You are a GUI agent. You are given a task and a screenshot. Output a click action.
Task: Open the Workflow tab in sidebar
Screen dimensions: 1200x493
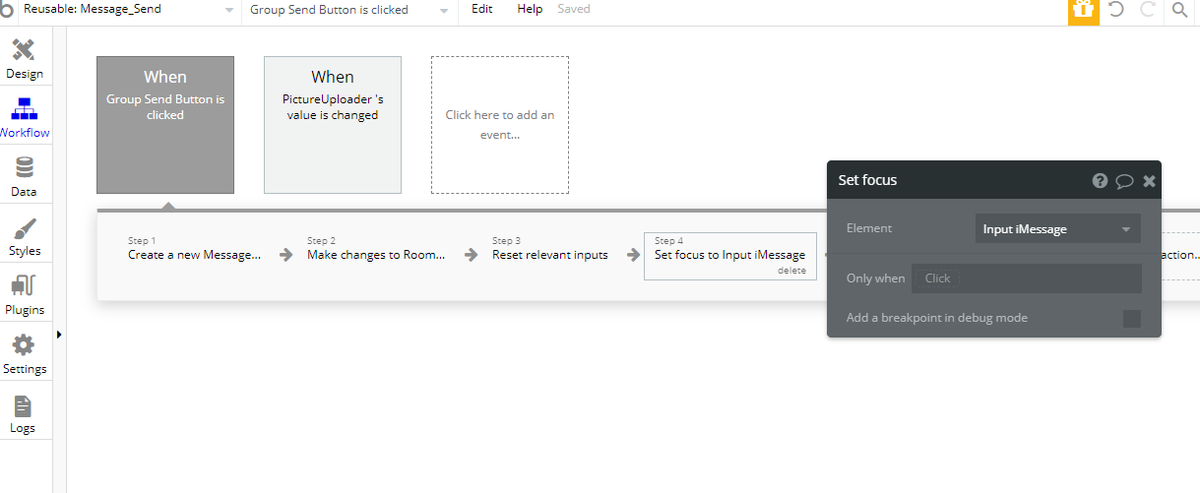[x=25, y=117]
